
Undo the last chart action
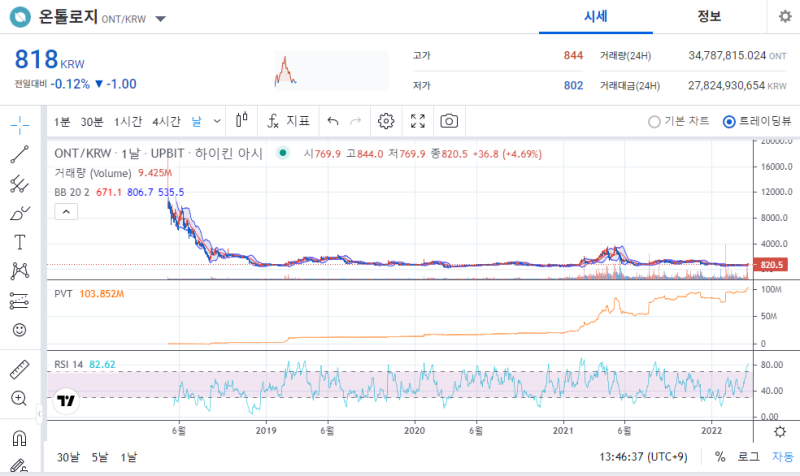tap(333, 121)
